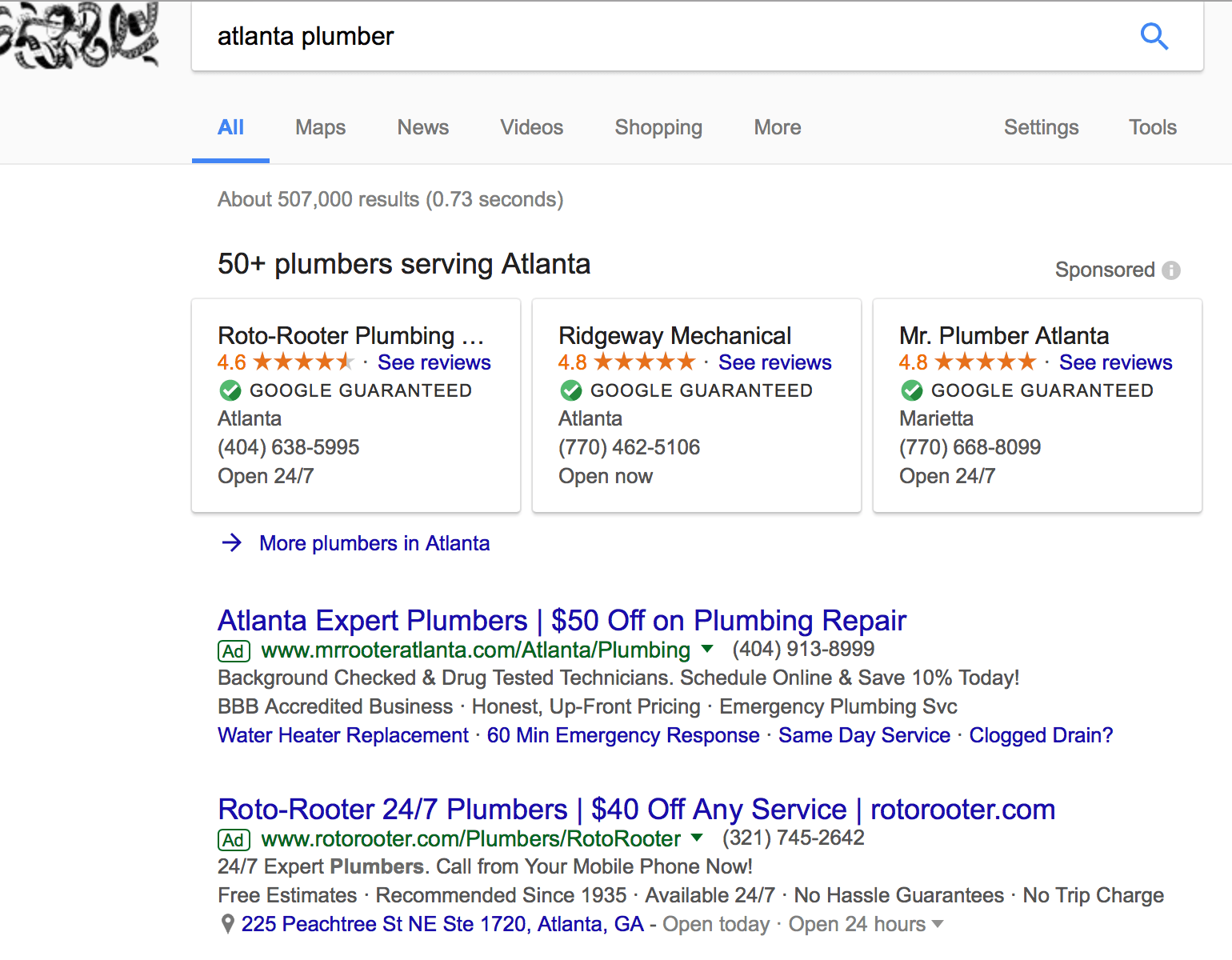Click 50+ plumbers serving Atlanta heading

coord(404,264)
